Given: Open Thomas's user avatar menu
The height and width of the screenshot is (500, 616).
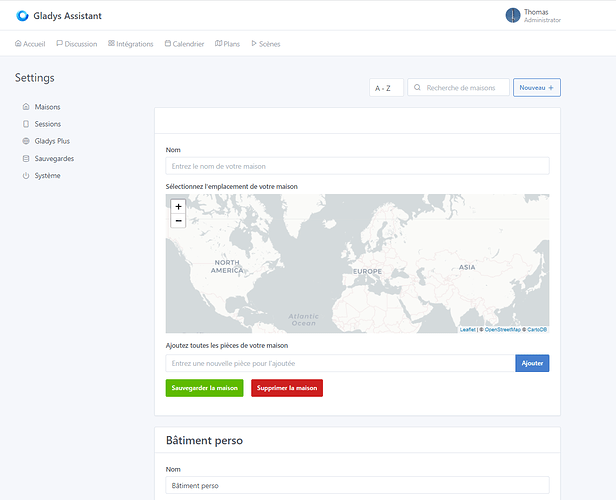Looking at the screenshot, I should click(x=513, y=15).
